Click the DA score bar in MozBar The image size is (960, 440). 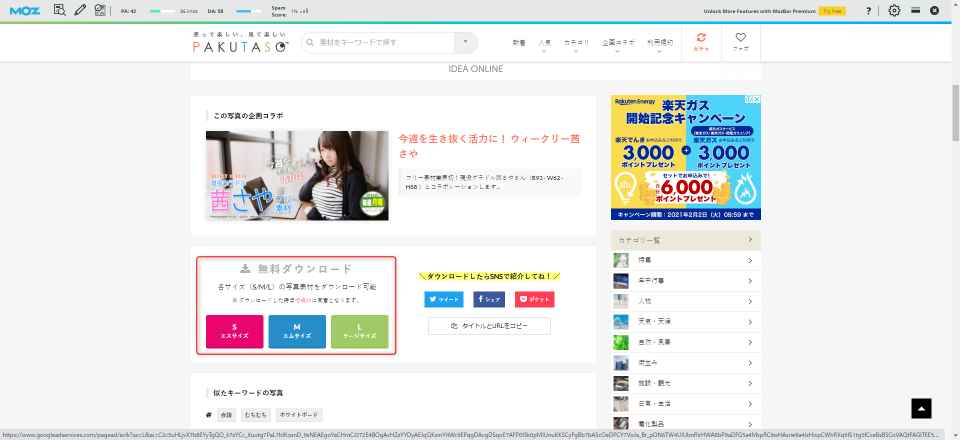pyautogui.click(x=249, y=10)
